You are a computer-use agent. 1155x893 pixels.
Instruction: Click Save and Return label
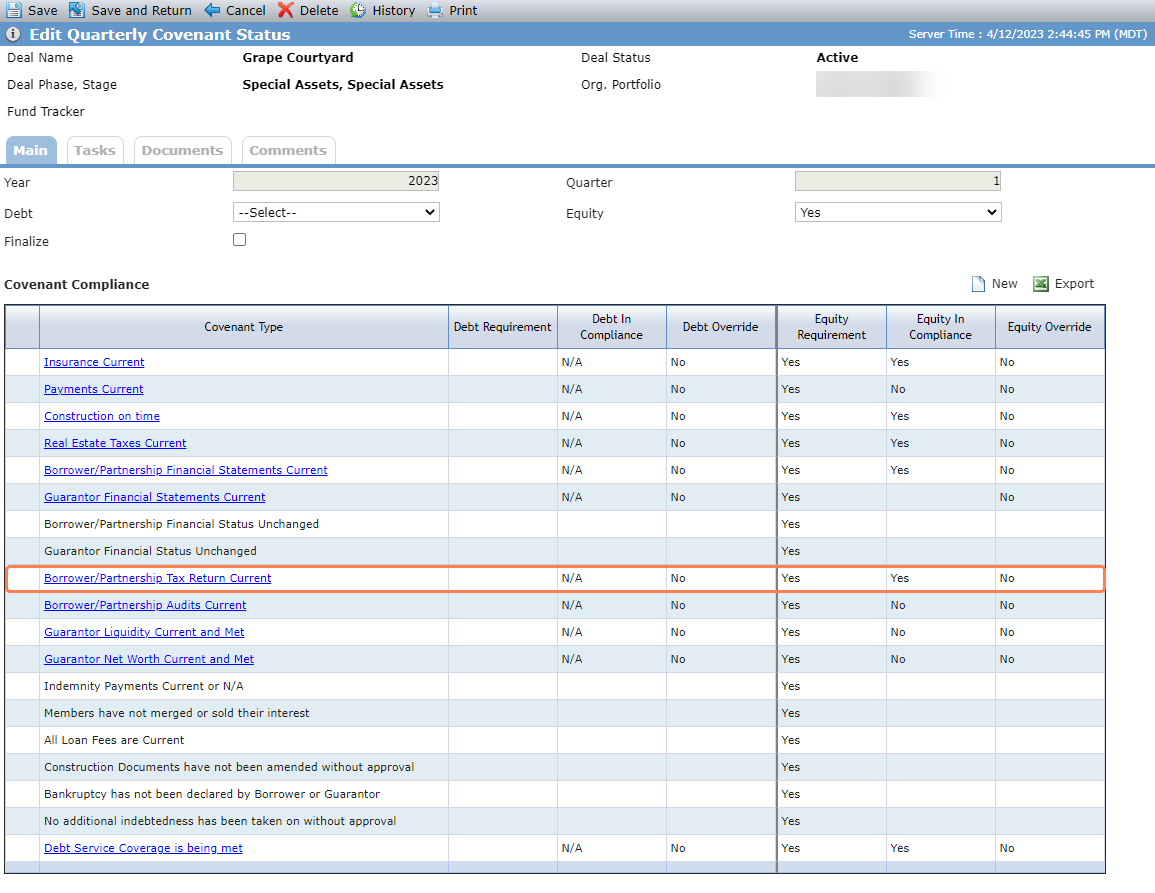(141, 10)
